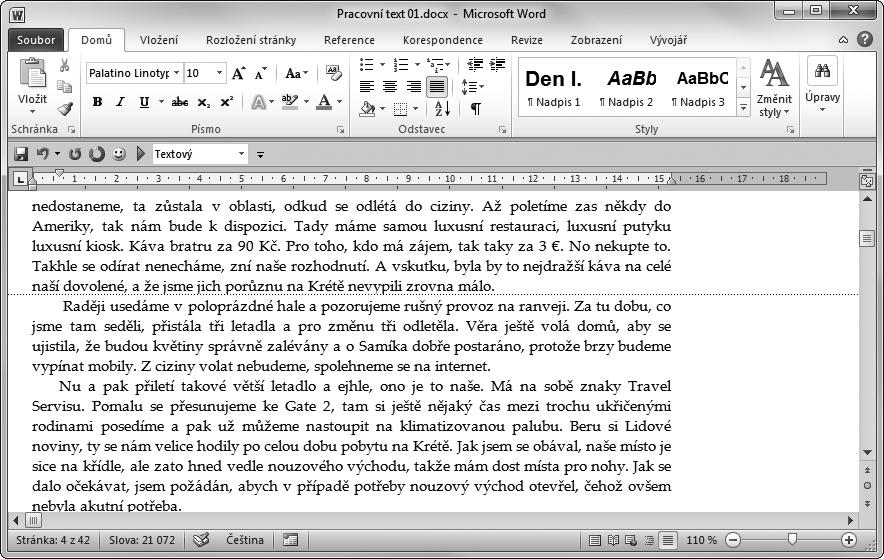Switch to the Revize tab
Screen dimensions: 884x559
(x=527, y=40)
